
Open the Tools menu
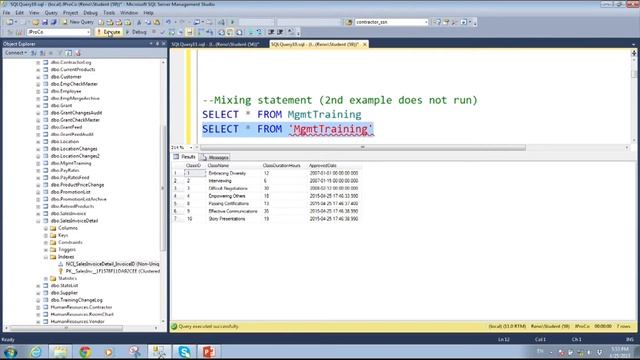(109, 13)
